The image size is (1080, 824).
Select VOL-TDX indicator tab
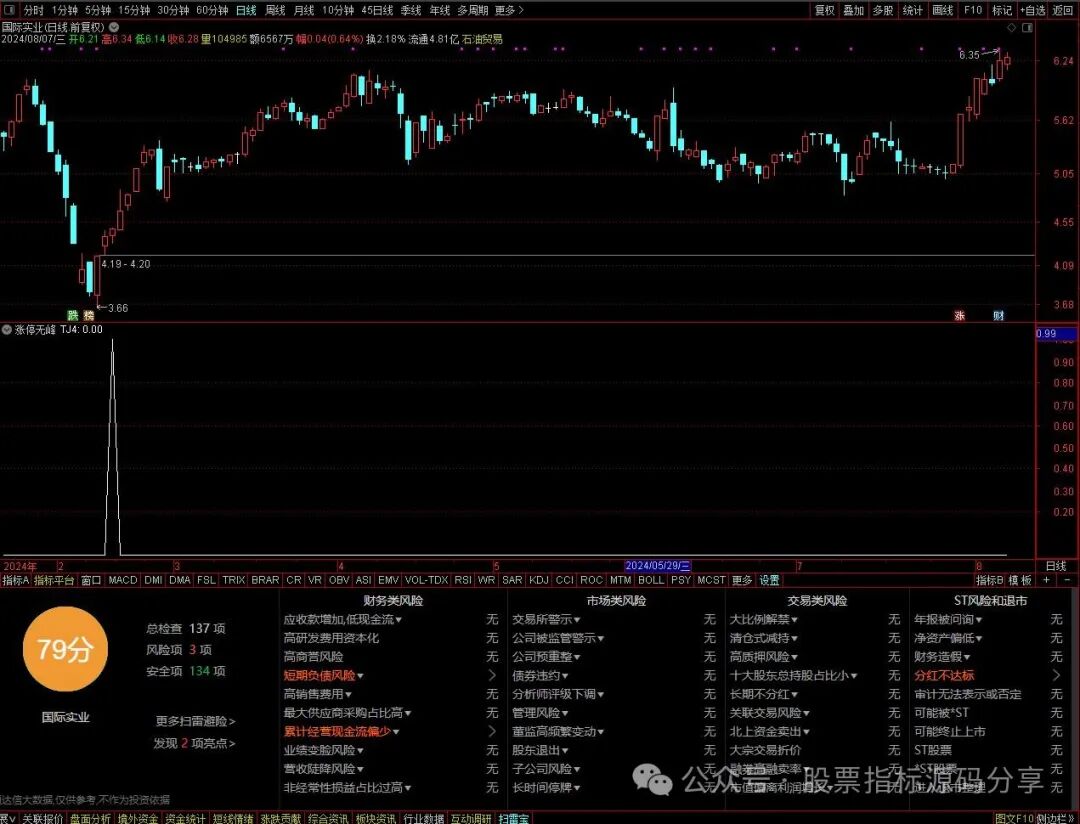[426, 580]
